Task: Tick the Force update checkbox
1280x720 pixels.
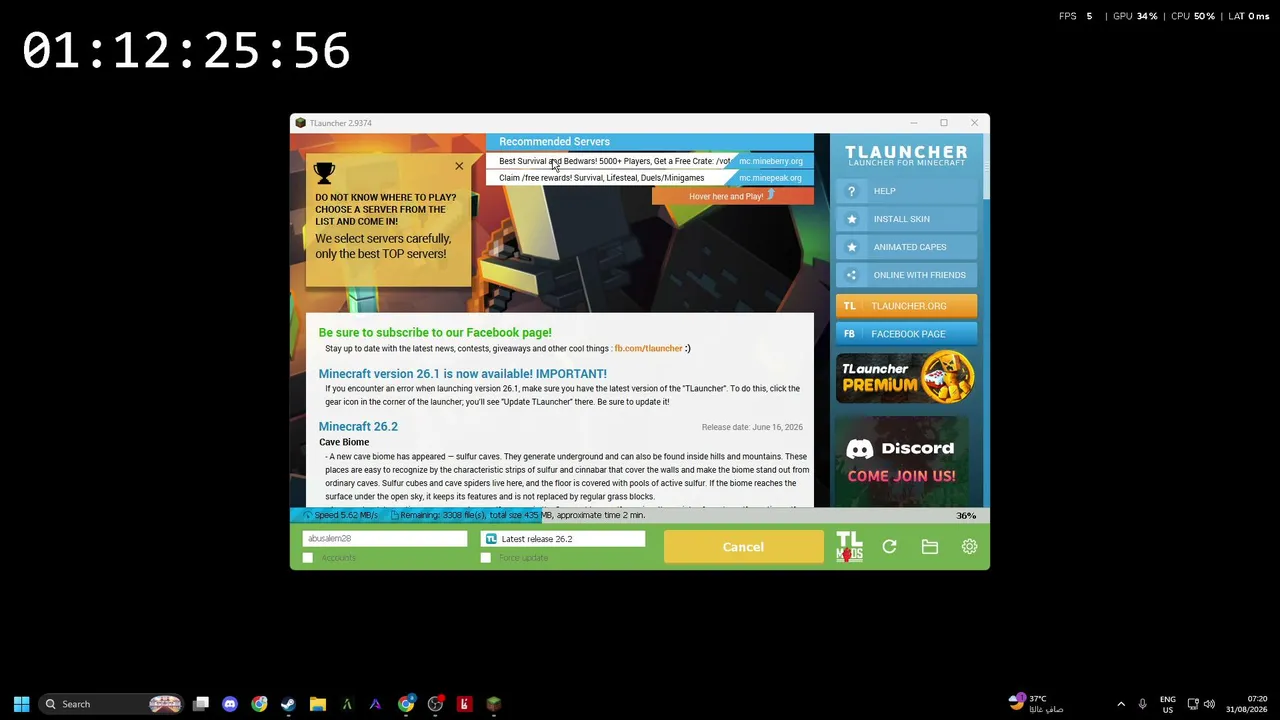Action: (x=486, y=558)
